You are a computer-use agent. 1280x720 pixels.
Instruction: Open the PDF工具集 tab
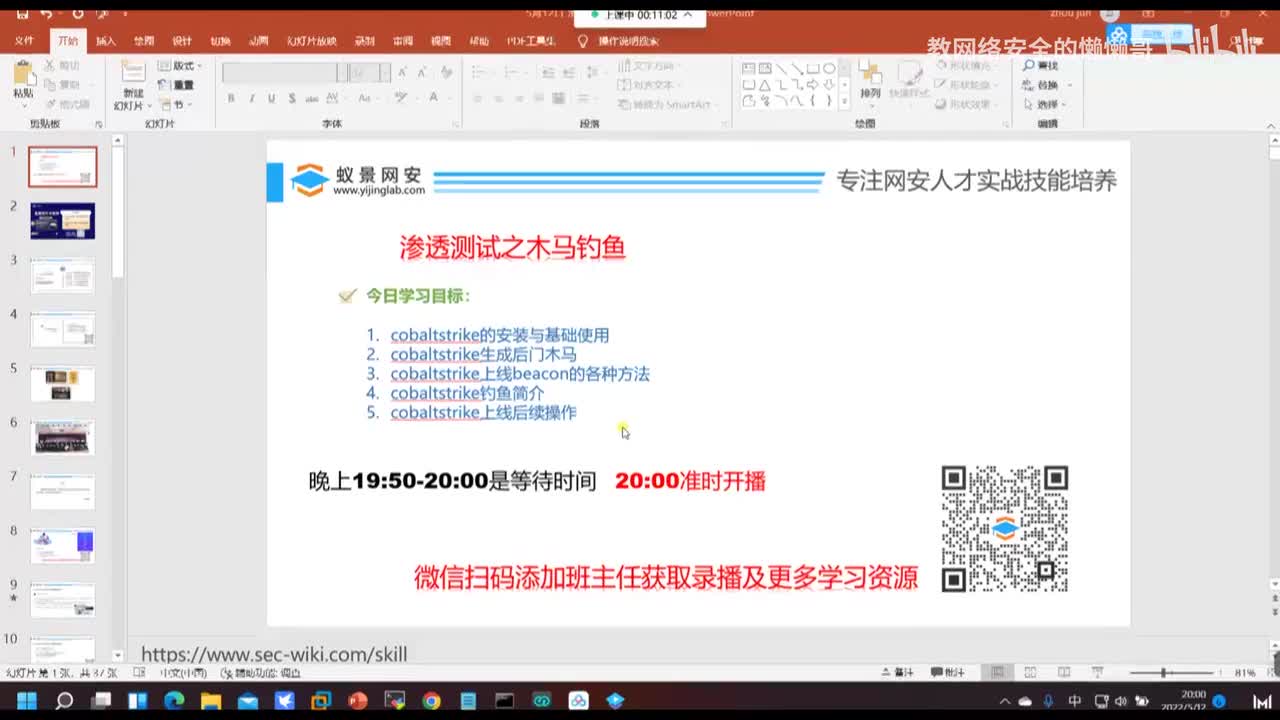point(531,41)
